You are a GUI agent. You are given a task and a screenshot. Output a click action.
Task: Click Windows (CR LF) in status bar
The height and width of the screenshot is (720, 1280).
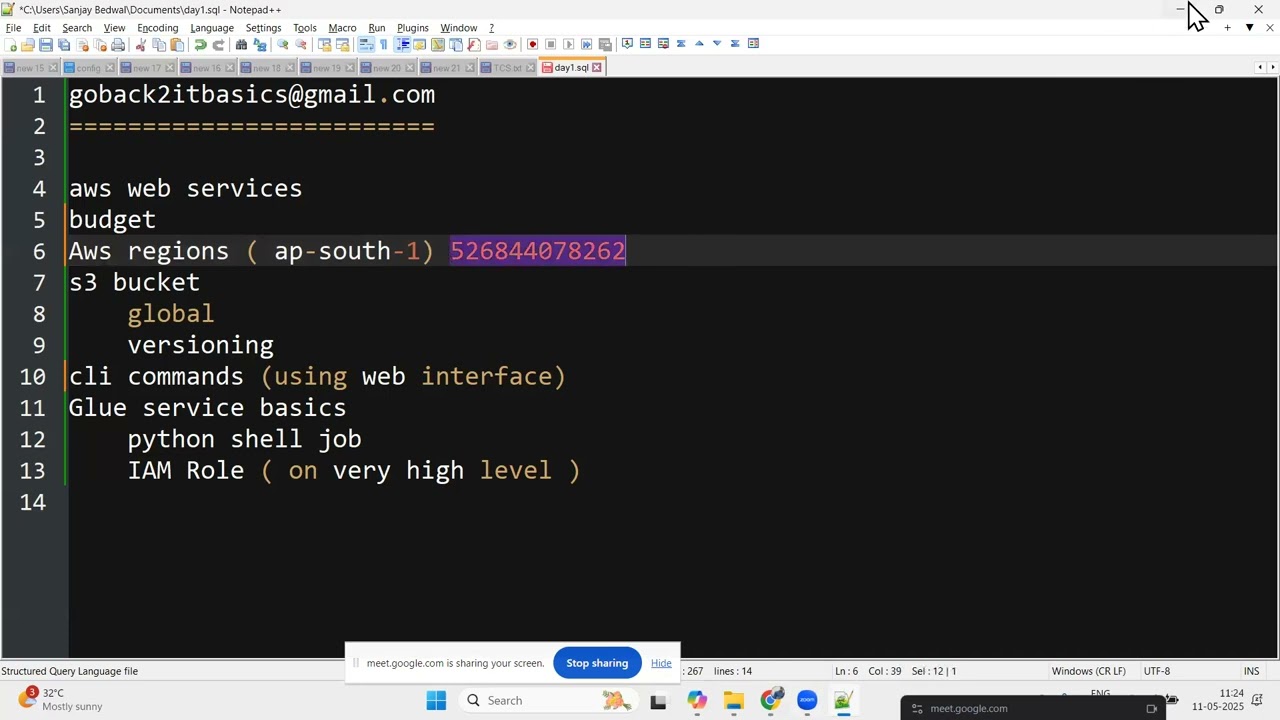1088,671
